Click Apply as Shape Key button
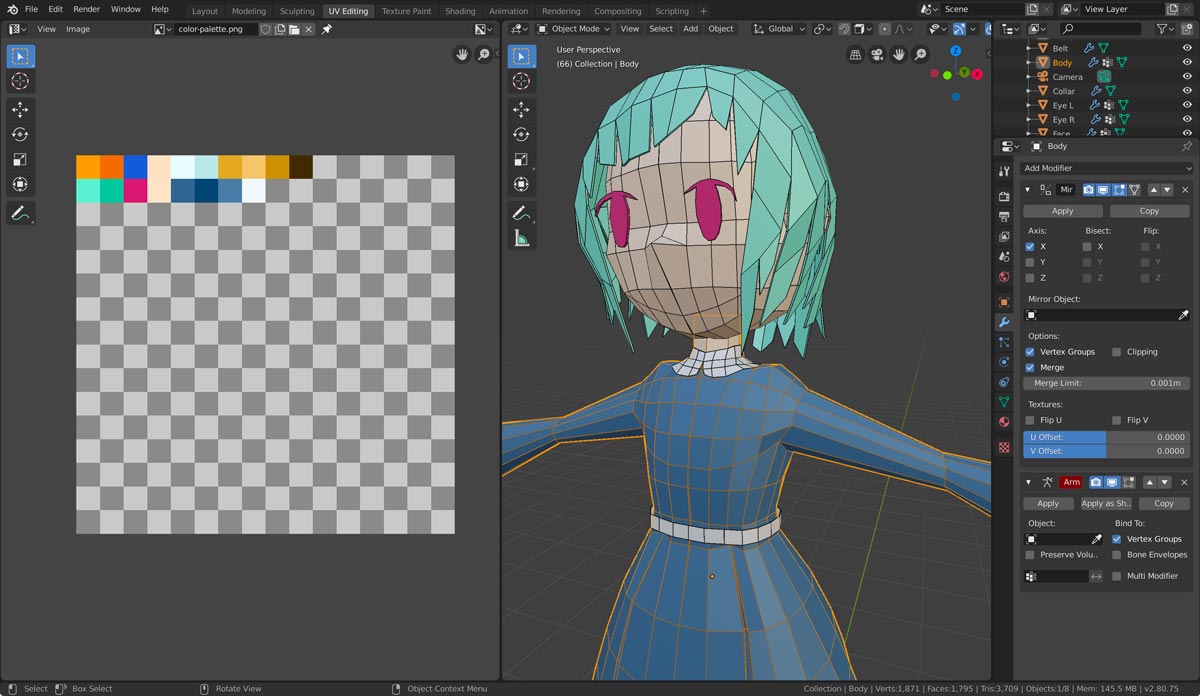 (1106, 503)
